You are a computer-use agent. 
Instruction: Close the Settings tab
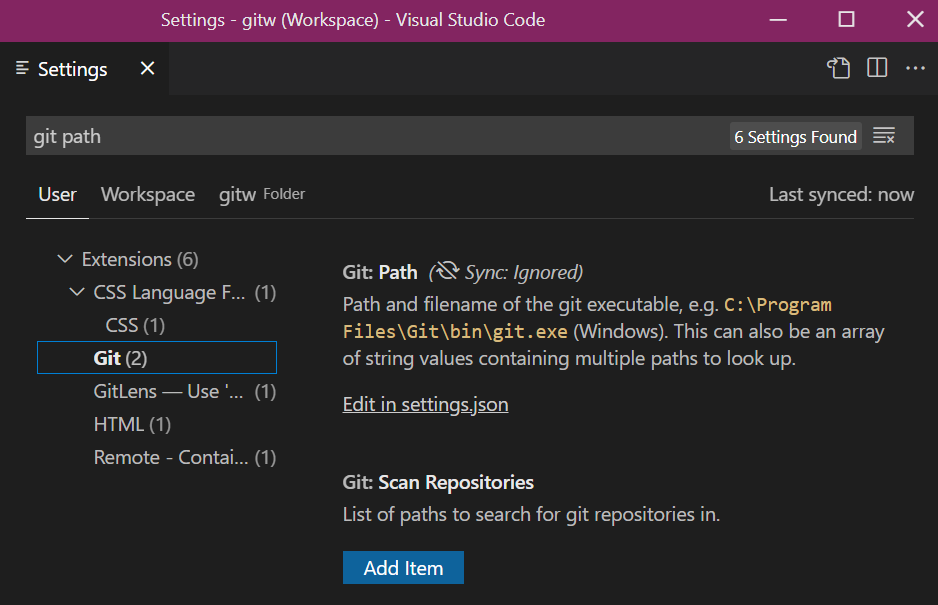pyautogui.click(x=147, y=68)
